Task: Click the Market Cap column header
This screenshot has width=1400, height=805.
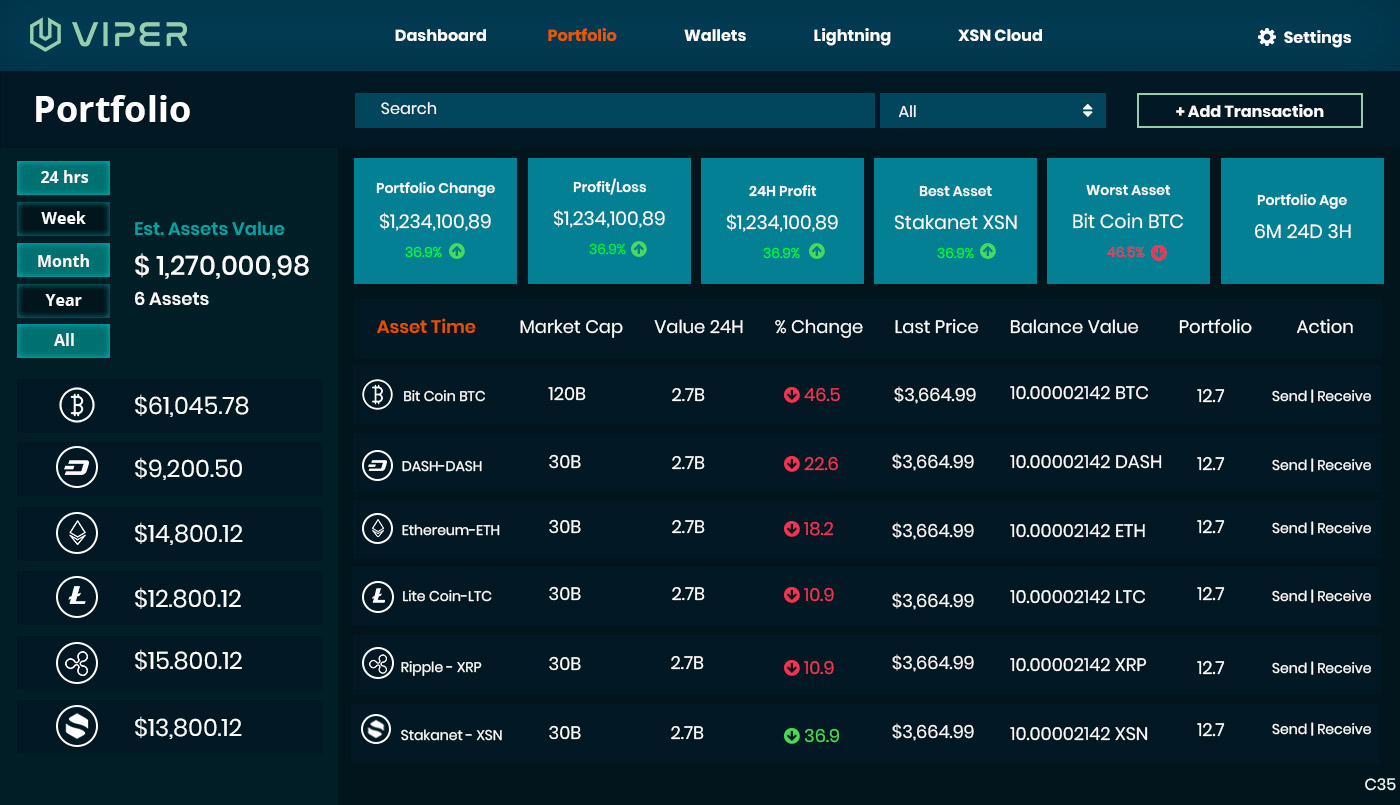Action: pyautogui.click(x=571, y=327)
